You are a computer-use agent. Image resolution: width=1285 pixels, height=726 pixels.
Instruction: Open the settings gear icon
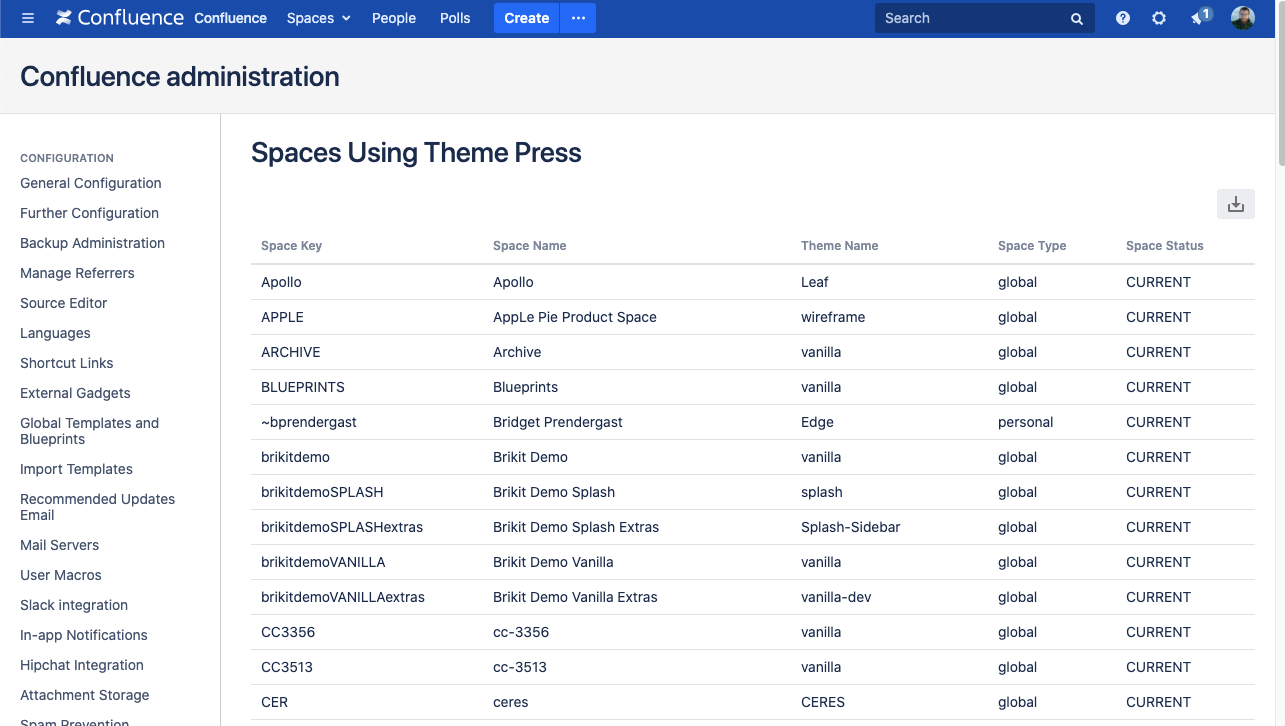coord(1159,18)
